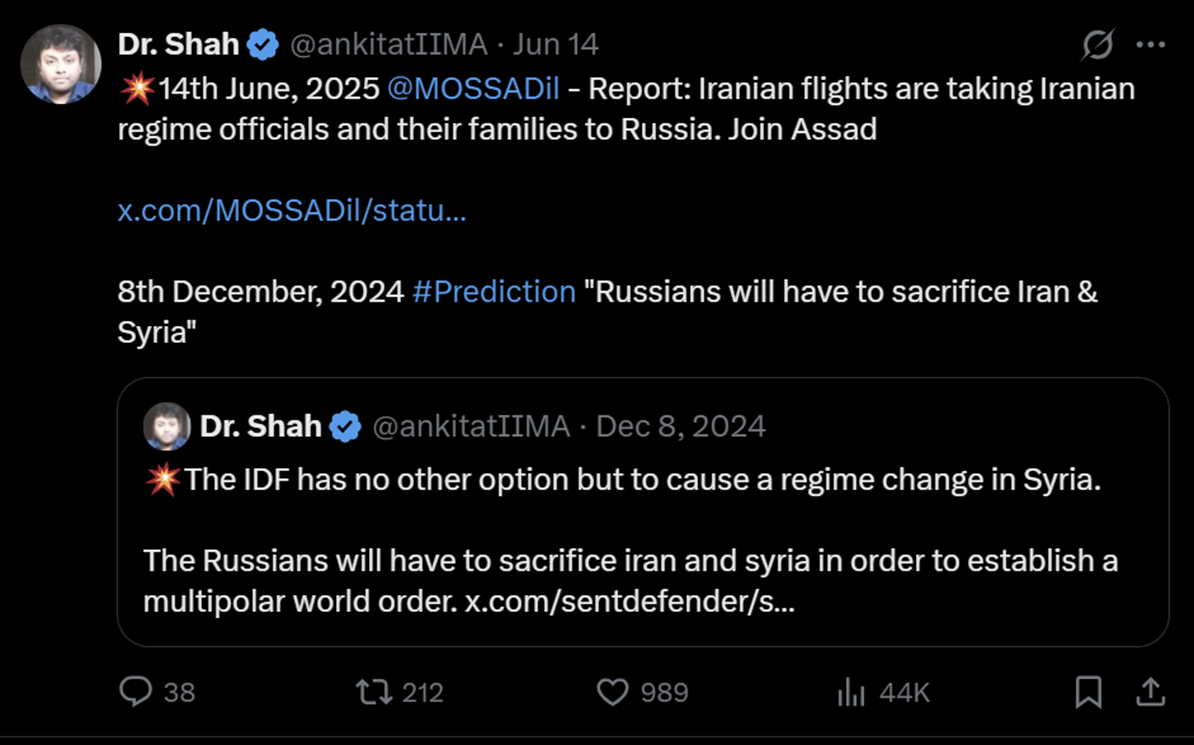The height and width of the screenshot is (745, 1194).
Task: Open the @MOSSADil mentioned profile
Action: (x=473, y=88)
